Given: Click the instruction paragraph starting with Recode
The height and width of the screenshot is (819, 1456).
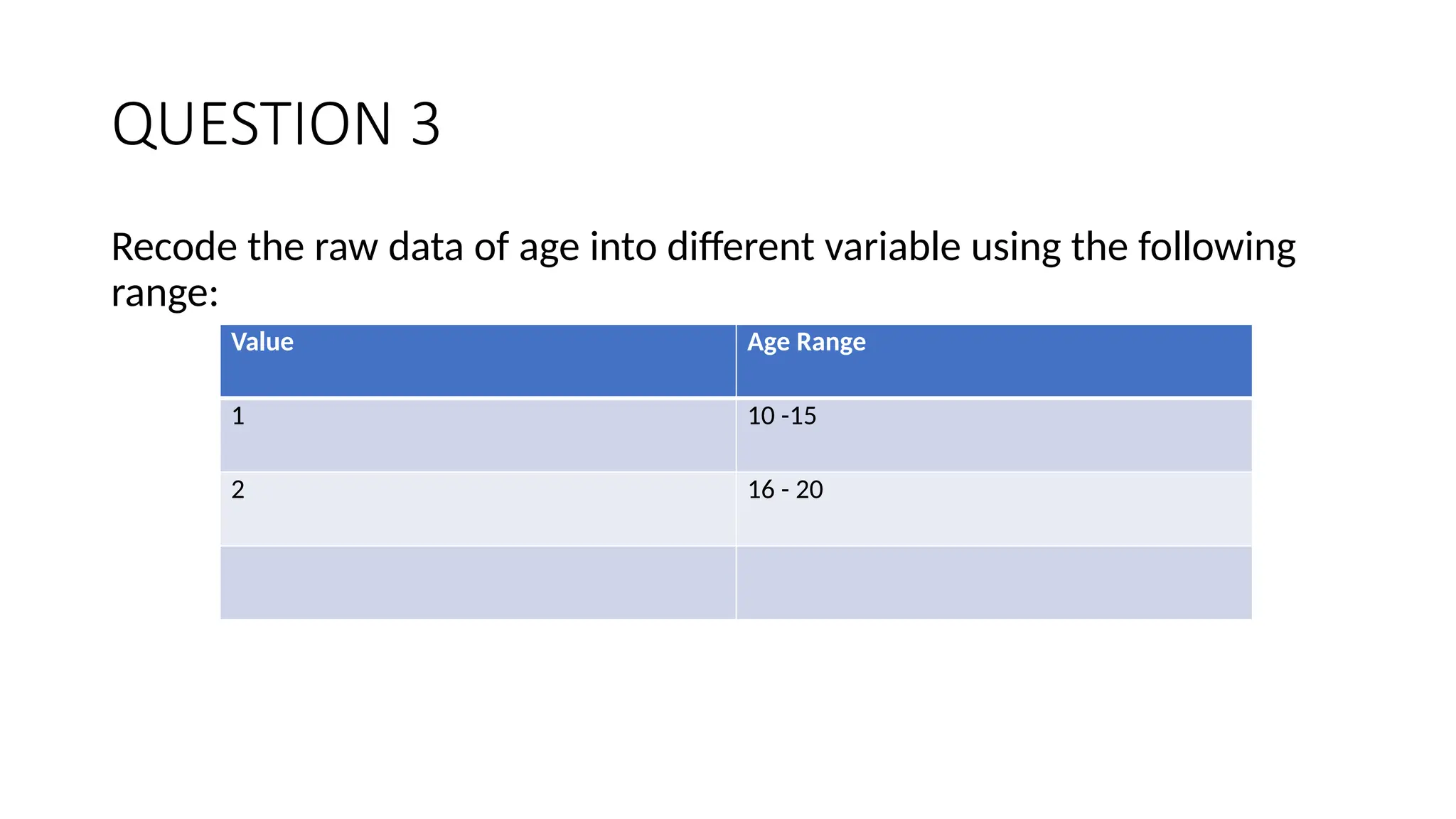Looking at the screenshot, I should click(703, 269).
